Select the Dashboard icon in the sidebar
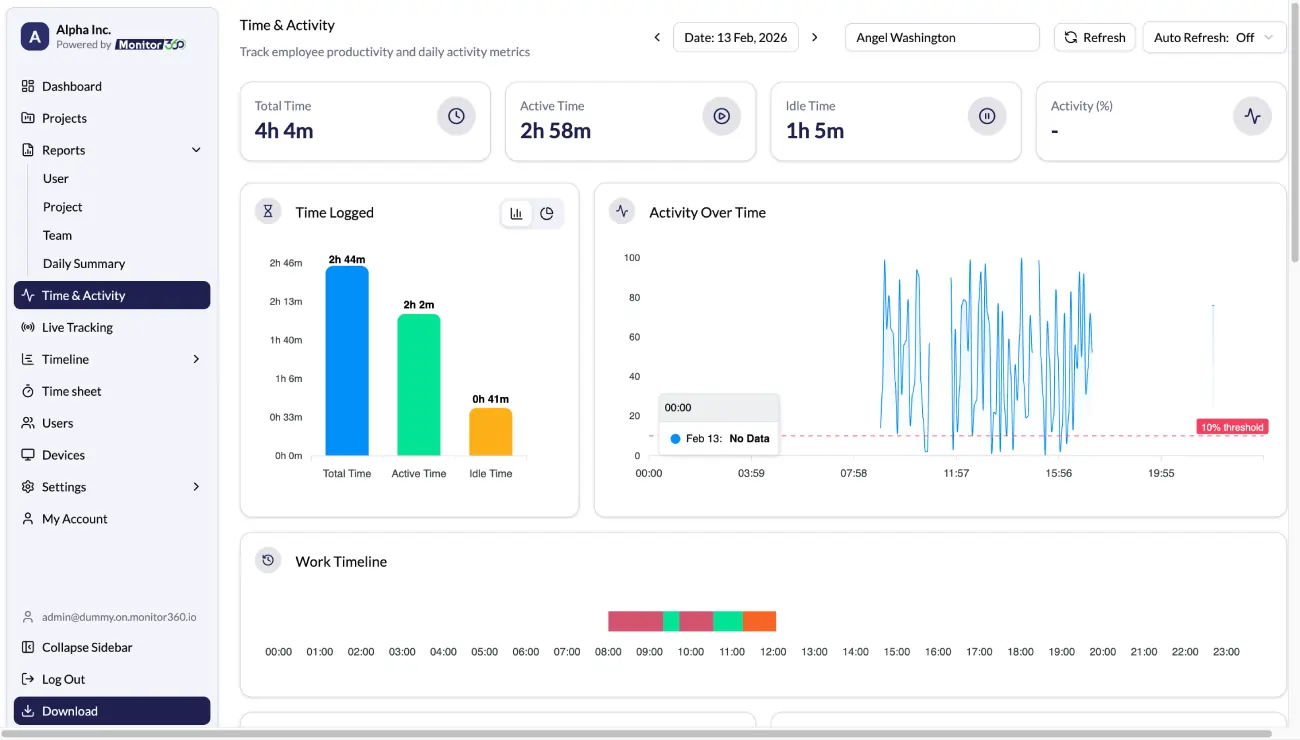 pyautogui.click(x=28, y=86)
